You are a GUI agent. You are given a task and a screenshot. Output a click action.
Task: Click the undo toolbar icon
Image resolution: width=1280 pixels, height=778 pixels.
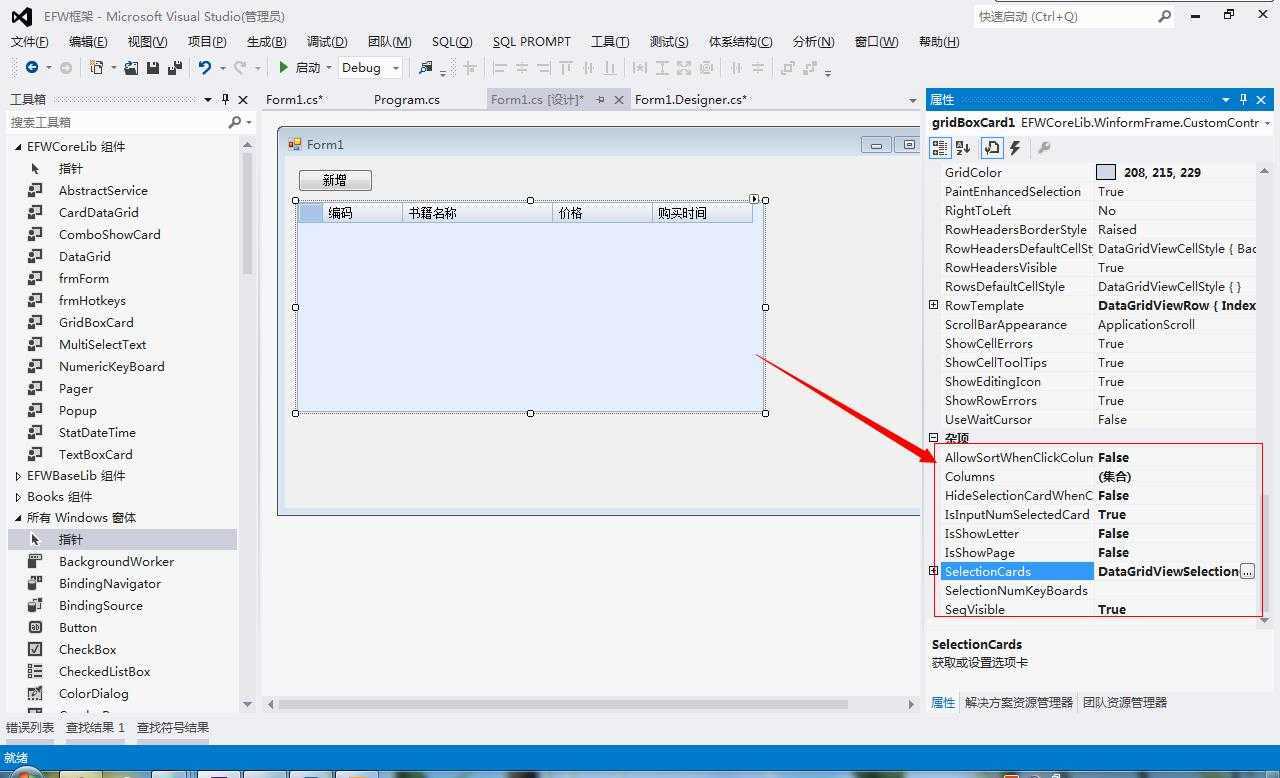coord(205,67)
